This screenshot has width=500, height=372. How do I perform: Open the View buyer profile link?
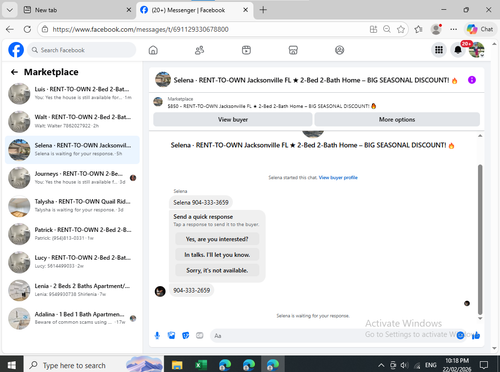click(338, 178)
